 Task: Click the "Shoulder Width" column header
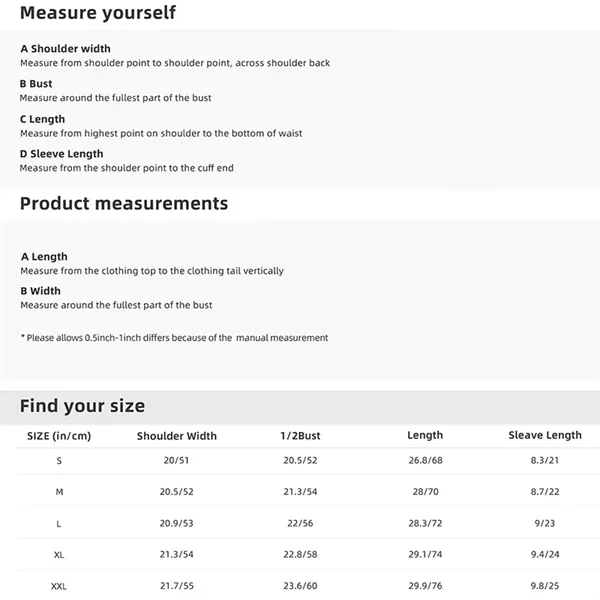coord(176,436)
